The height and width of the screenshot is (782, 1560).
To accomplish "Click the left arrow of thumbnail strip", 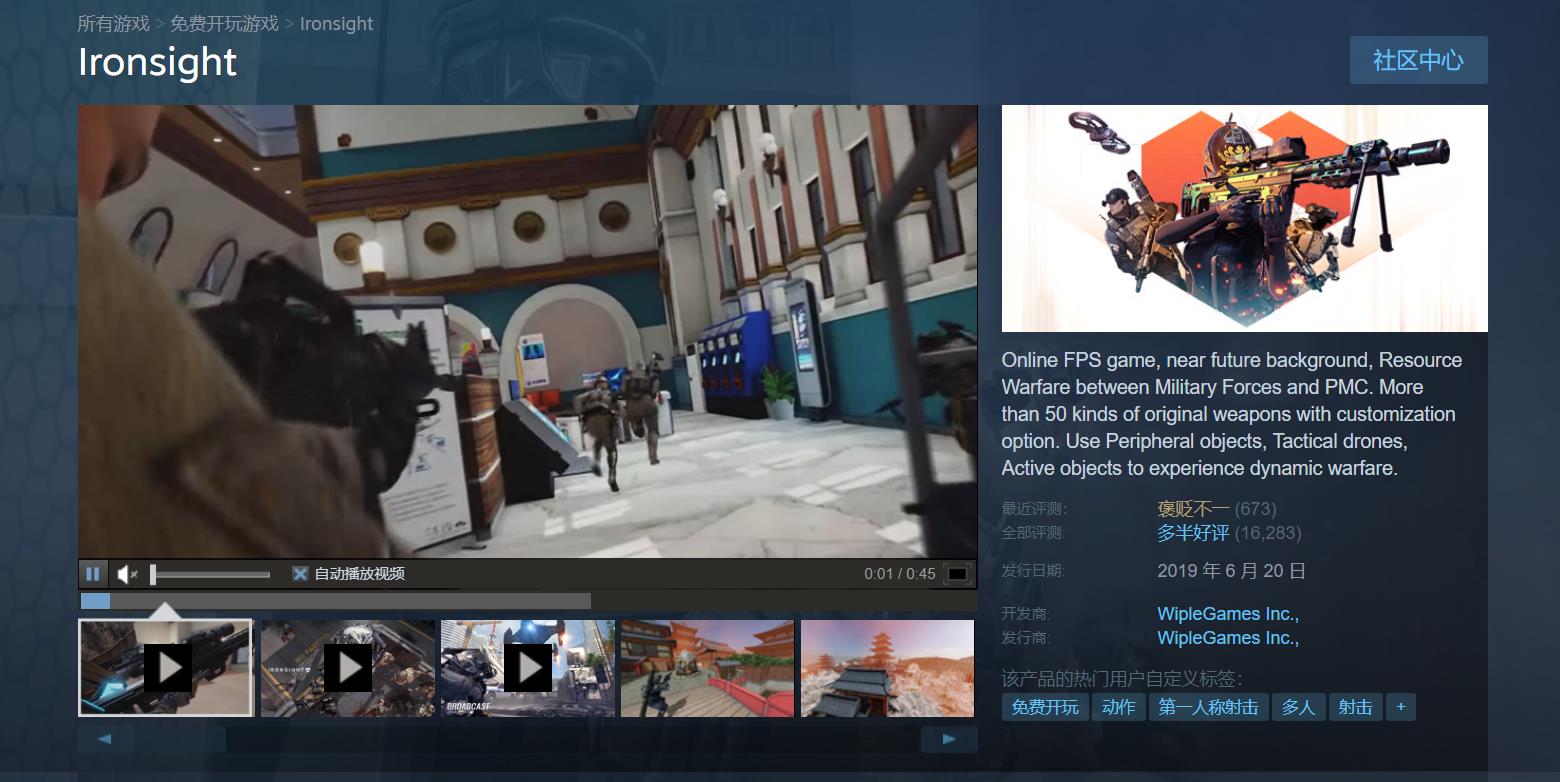I will click(x=106, y=739).
